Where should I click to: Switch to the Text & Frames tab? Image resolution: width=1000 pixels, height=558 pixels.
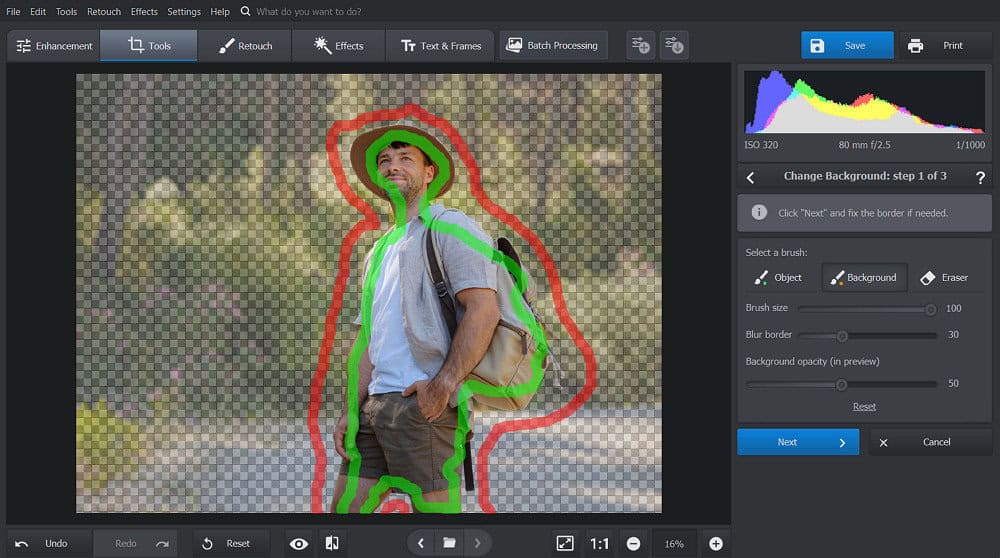tap(441, 46)
